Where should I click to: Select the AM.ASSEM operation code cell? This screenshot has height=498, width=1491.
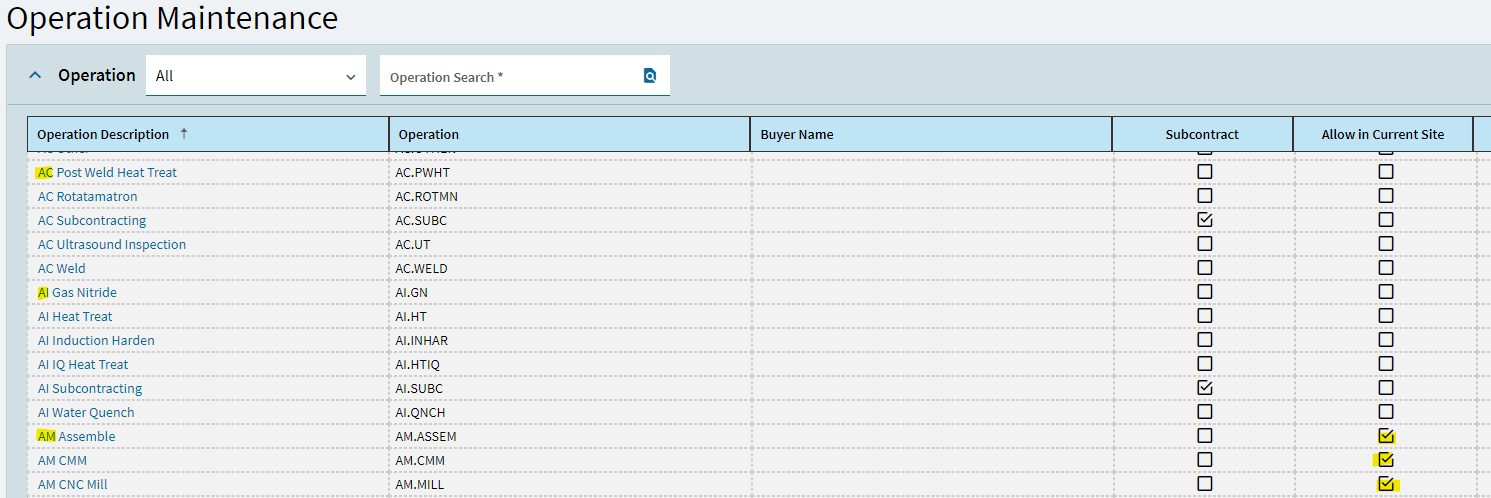pos(570,436)
